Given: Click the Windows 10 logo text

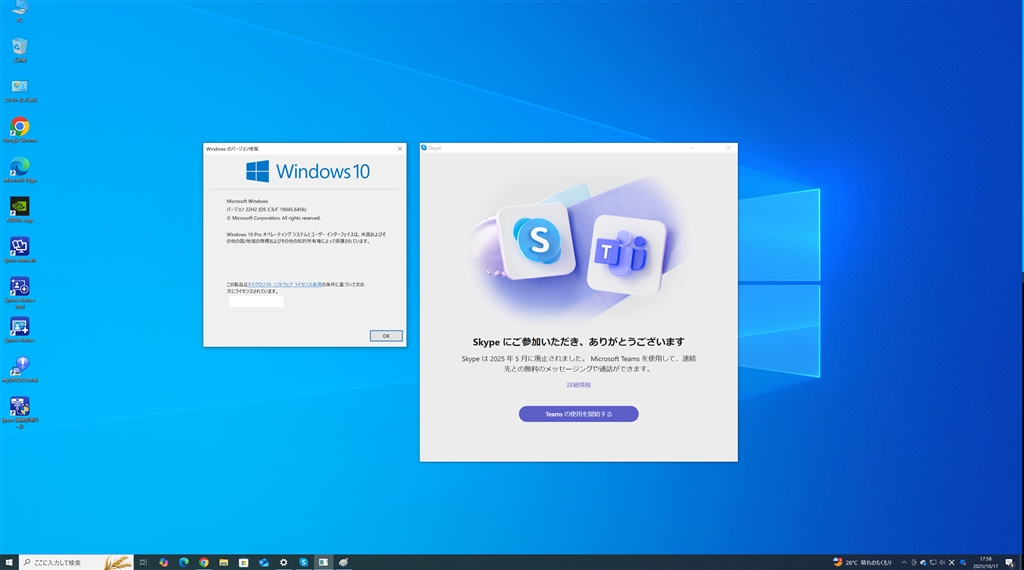Looking at the screenshot, I should (x=323, y=171).
